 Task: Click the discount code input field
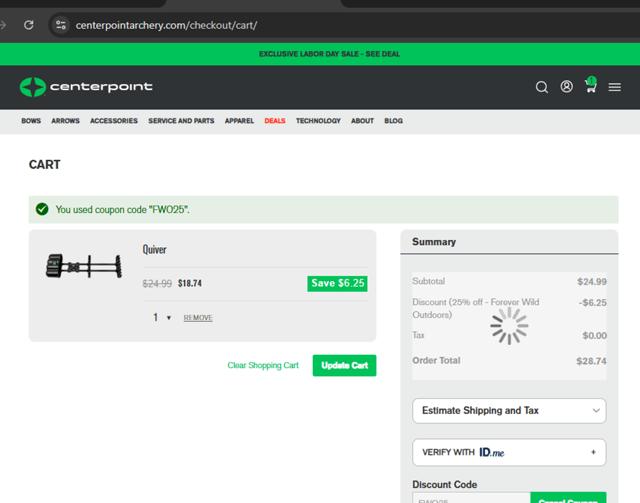[x=471, y=498]
